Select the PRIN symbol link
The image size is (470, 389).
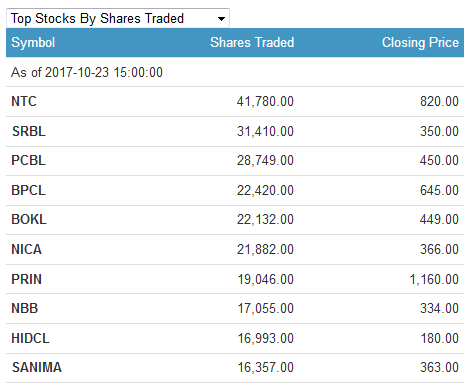[x=26, y=279]
